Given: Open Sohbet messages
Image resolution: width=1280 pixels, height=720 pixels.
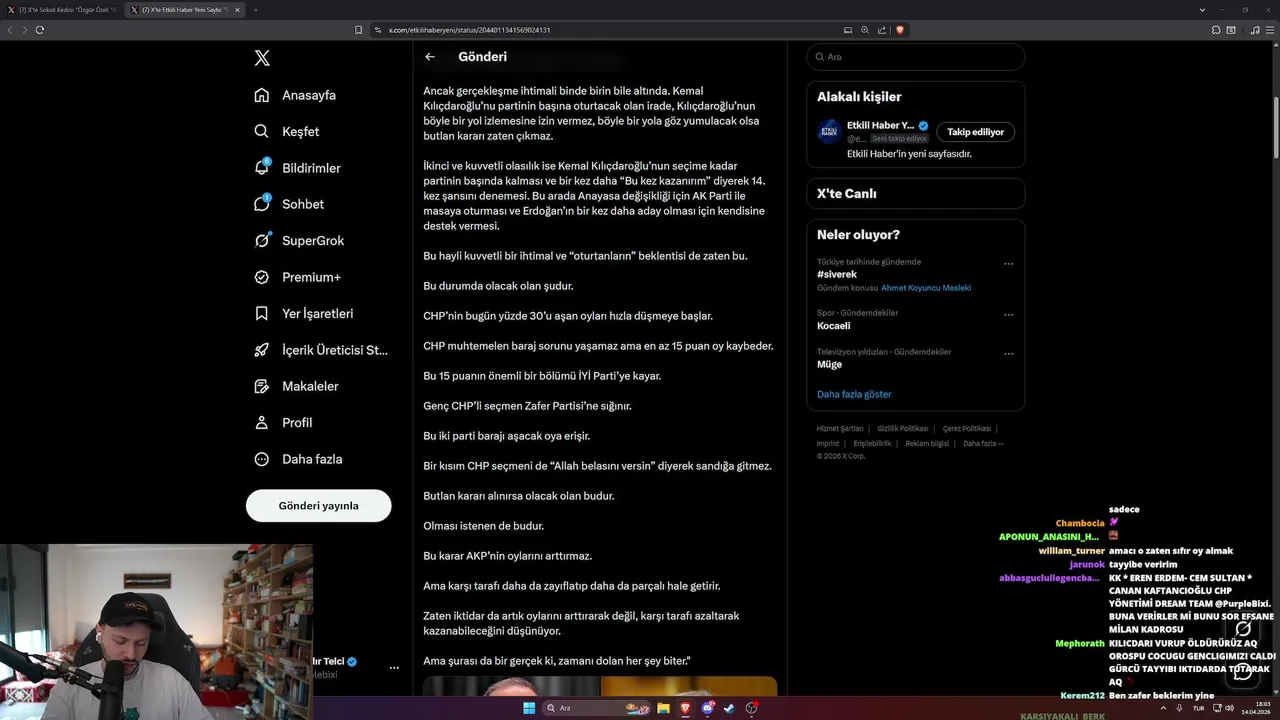Looking at the screenshot, I should click(289, 204).
